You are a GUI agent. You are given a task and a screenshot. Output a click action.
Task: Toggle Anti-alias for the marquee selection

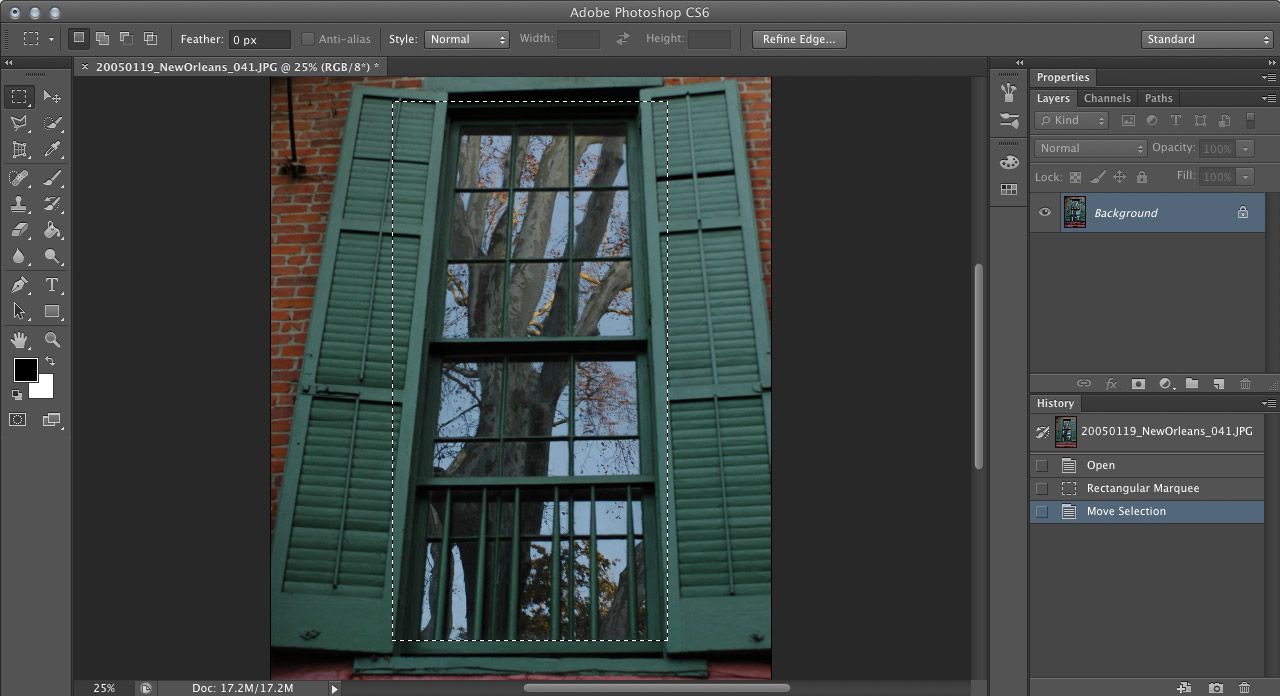coord(310,39)
